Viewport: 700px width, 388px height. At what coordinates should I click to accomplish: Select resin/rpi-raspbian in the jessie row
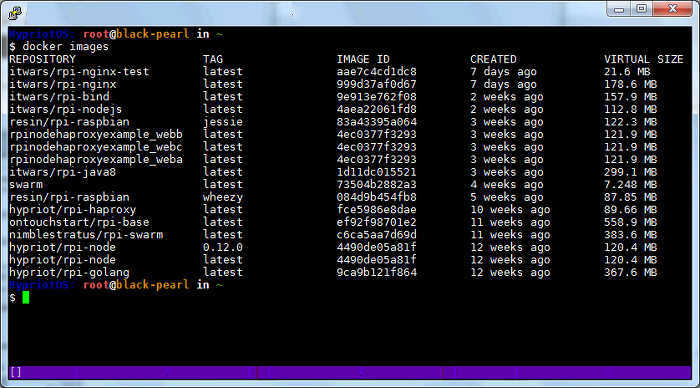(x=69, y=122)
